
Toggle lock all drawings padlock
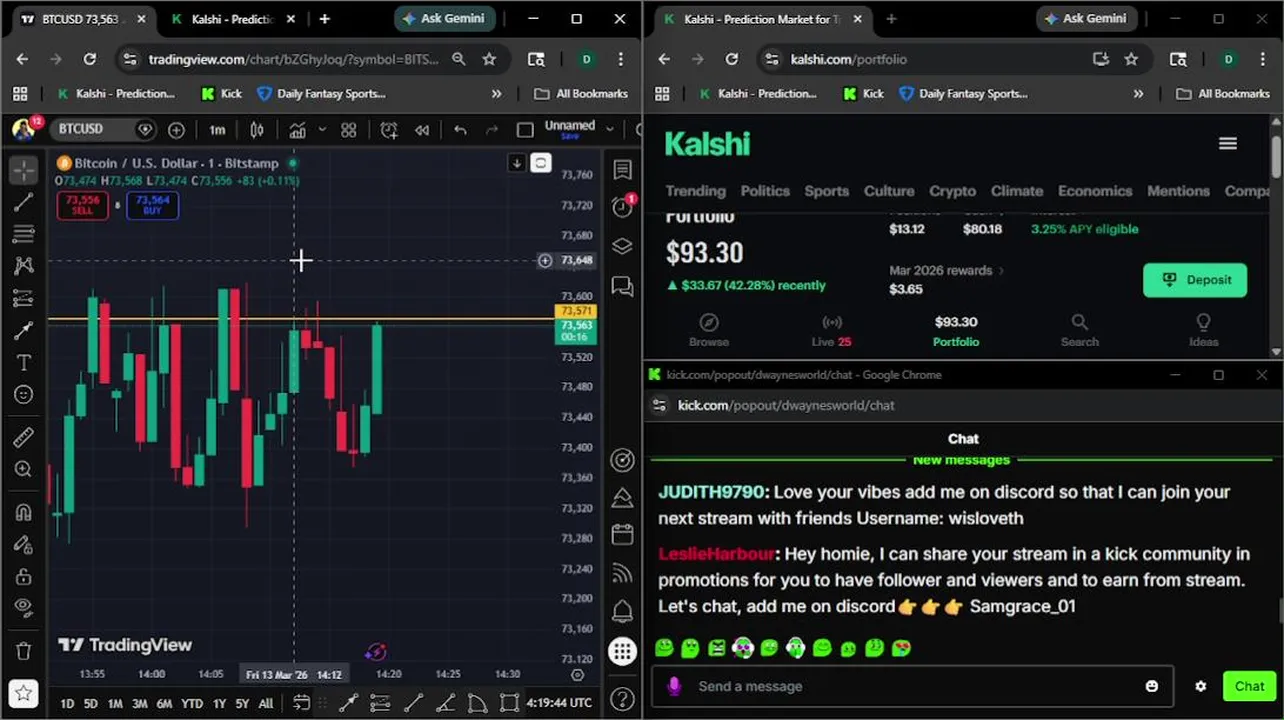(24, 577)
